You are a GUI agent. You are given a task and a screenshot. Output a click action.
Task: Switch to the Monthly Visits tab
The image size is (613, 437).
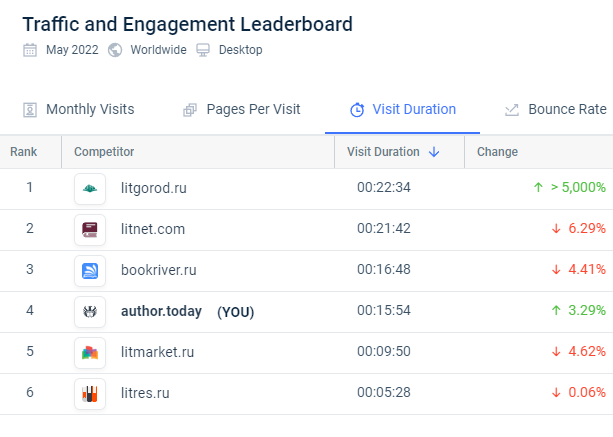79,109
